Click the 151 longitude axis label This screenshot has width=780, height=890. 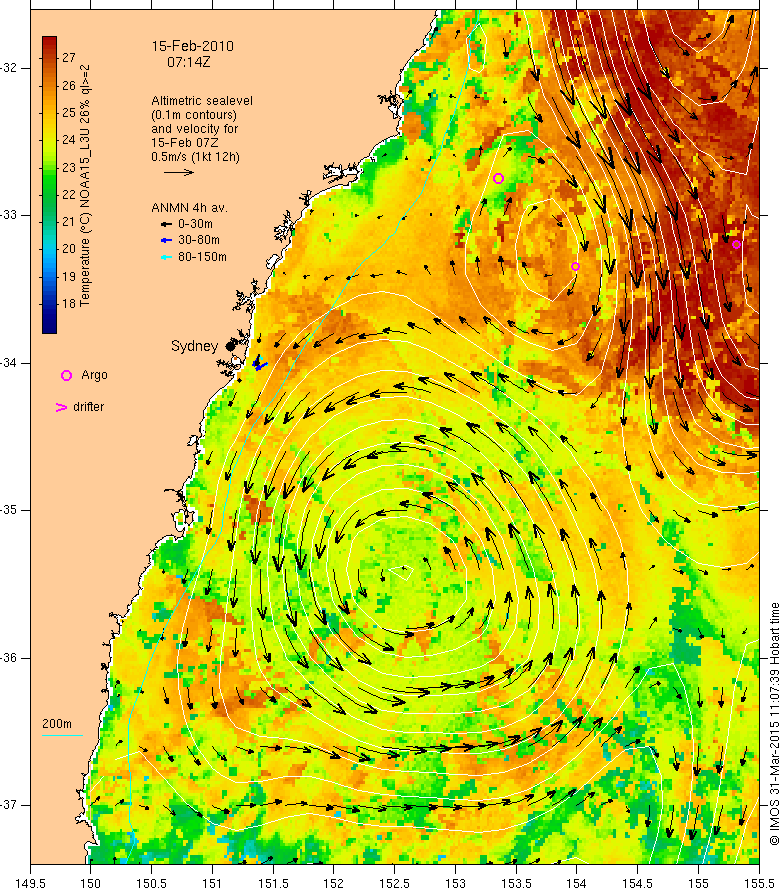coord(212,883)
